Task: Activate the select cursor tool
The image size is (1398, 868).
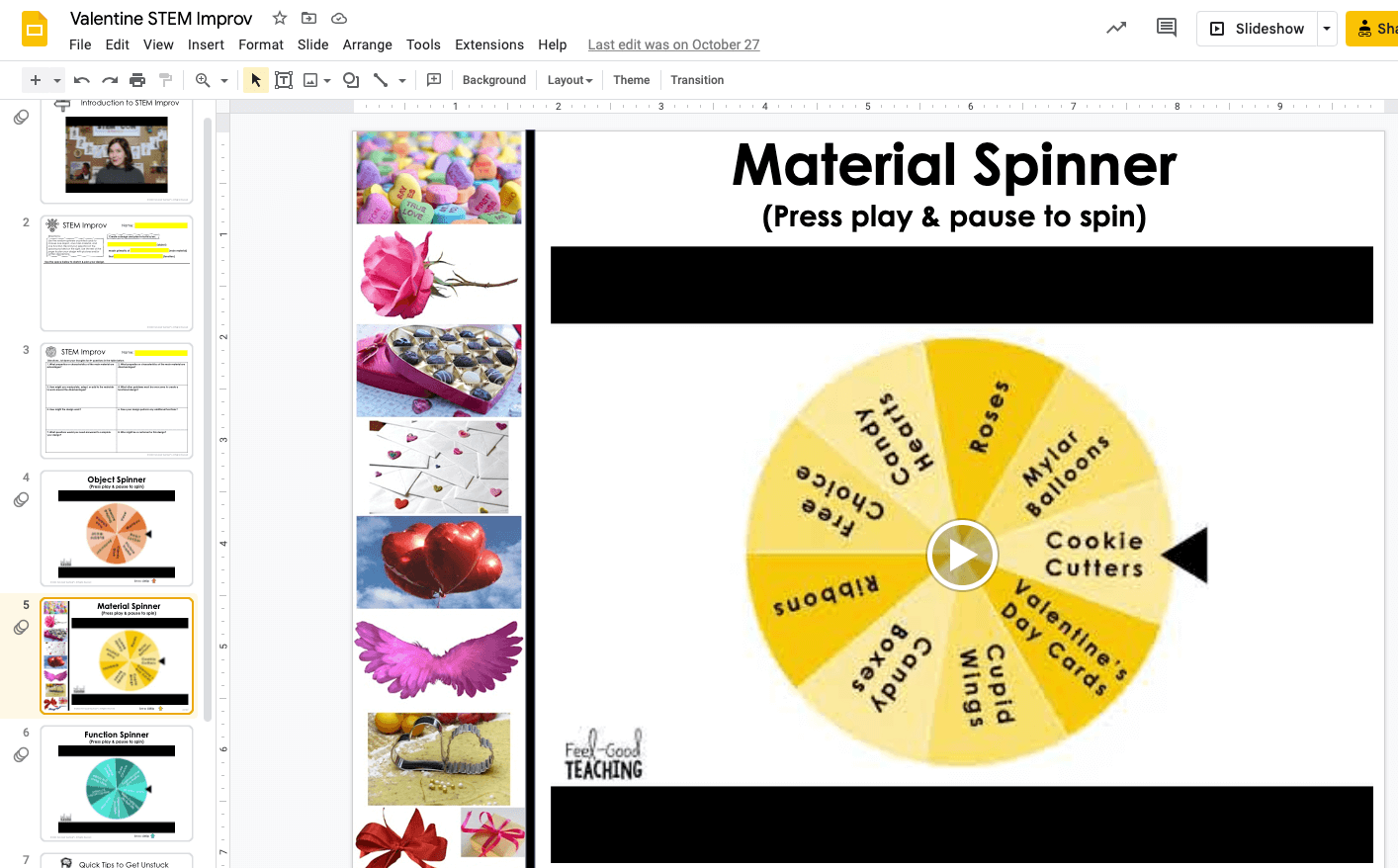Action: (x=255, y=79)
